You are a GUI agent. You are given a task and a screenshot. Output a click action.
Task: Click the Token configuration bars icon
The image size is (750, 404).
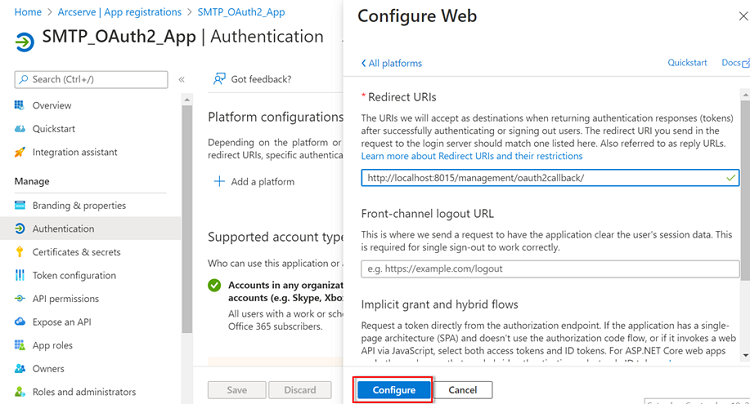coord(20,275)
